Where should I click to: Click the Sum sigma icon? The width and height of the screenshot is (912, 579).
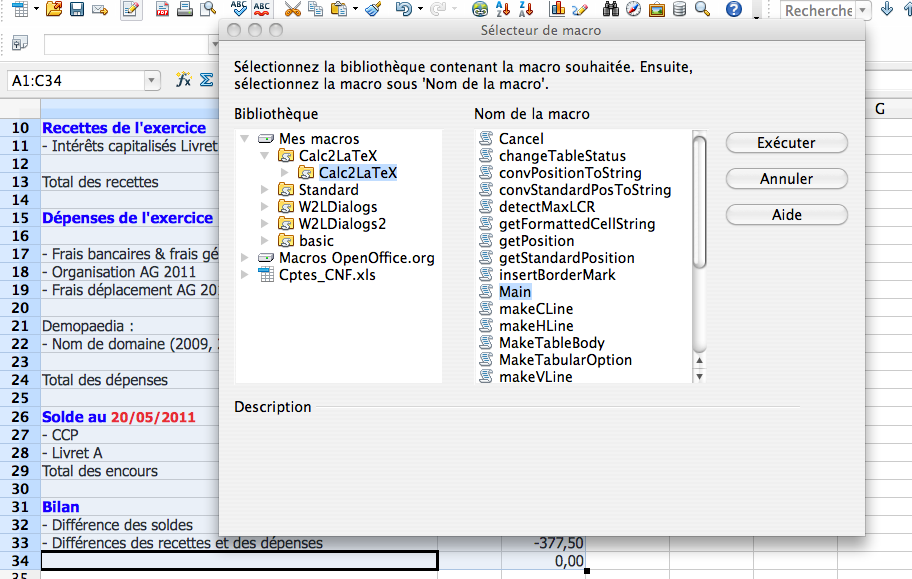[x=206, y=80]
